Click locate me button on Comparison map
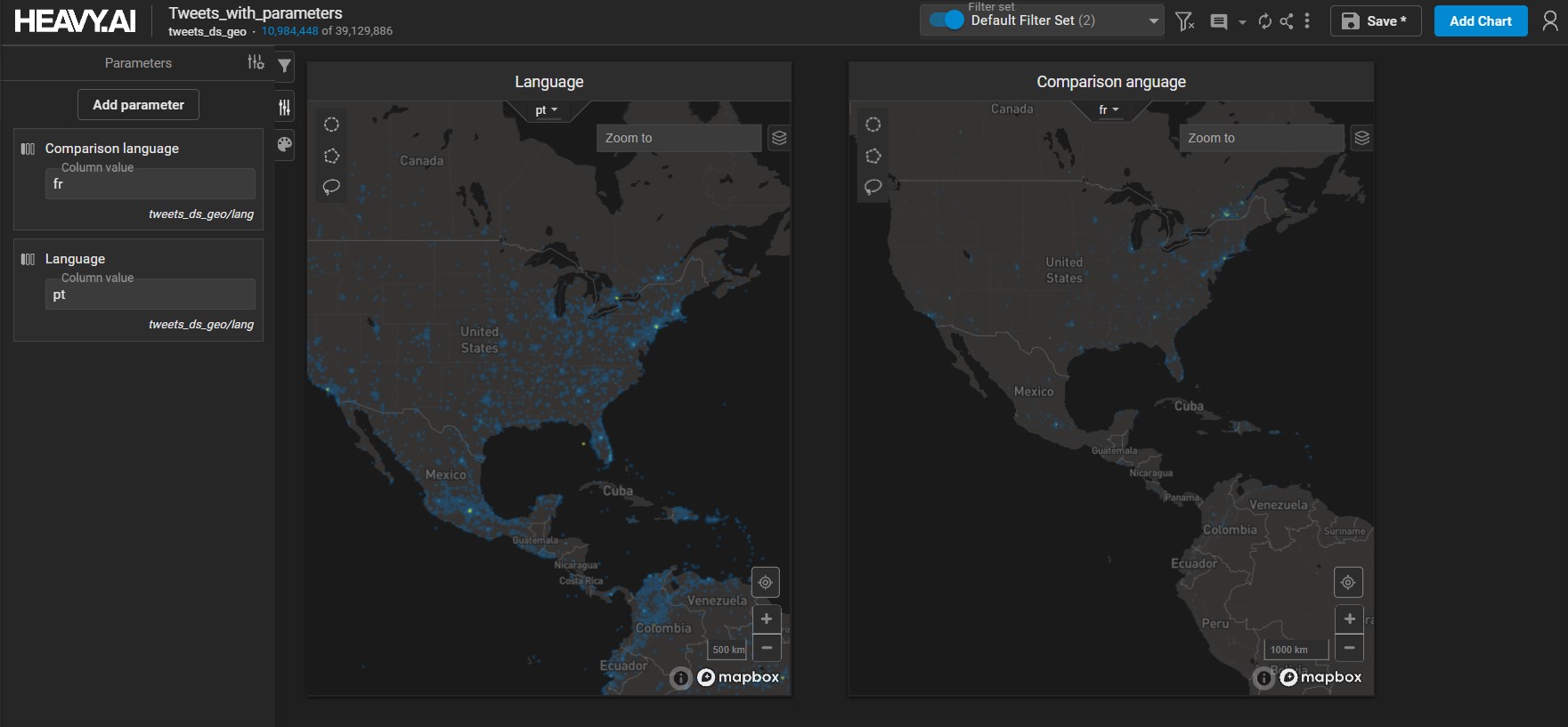Screen dimensions: 1568x727 coord(1348,582)
